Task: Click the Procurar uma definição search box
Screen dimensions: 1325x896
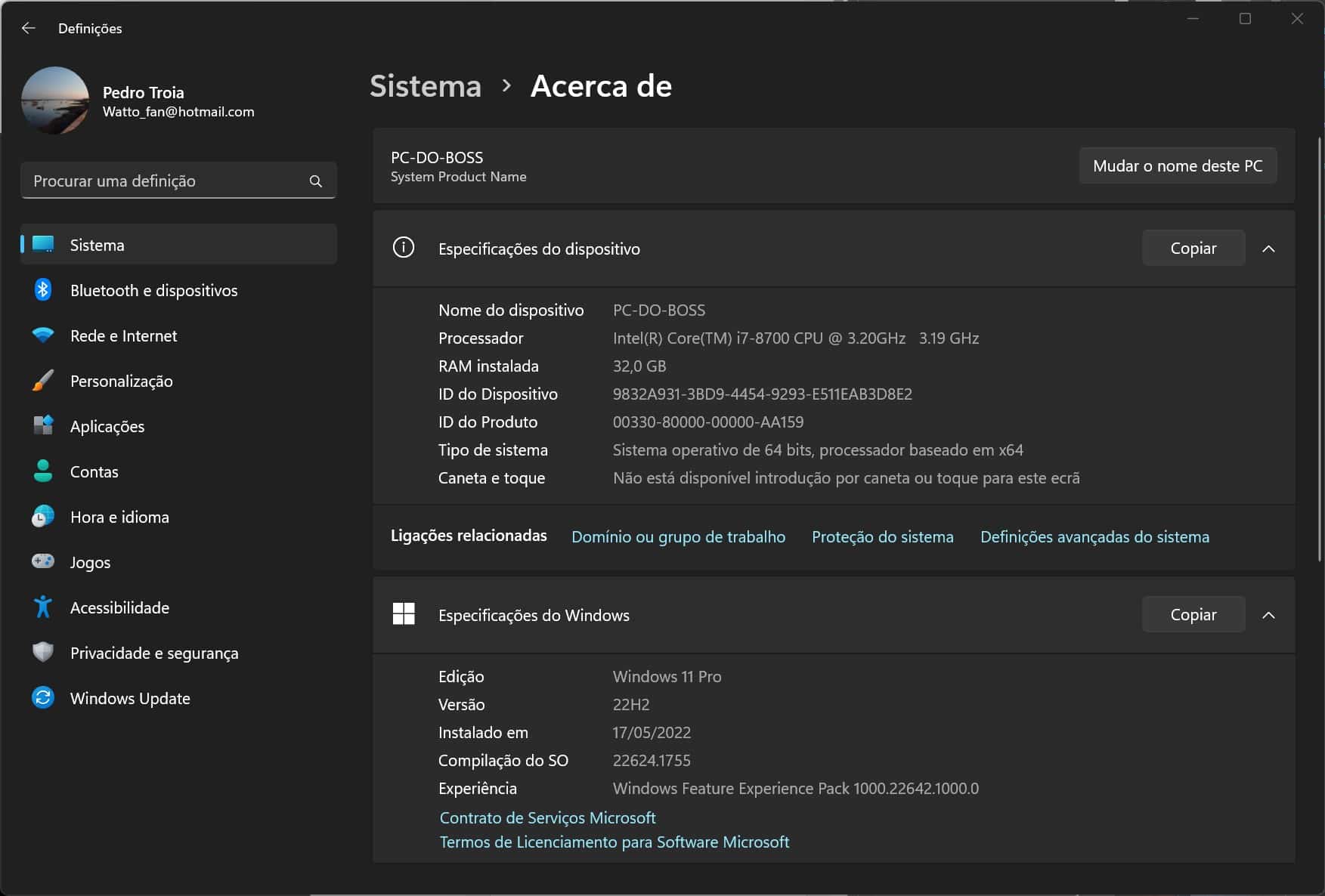Action: [x=166, y=181]
